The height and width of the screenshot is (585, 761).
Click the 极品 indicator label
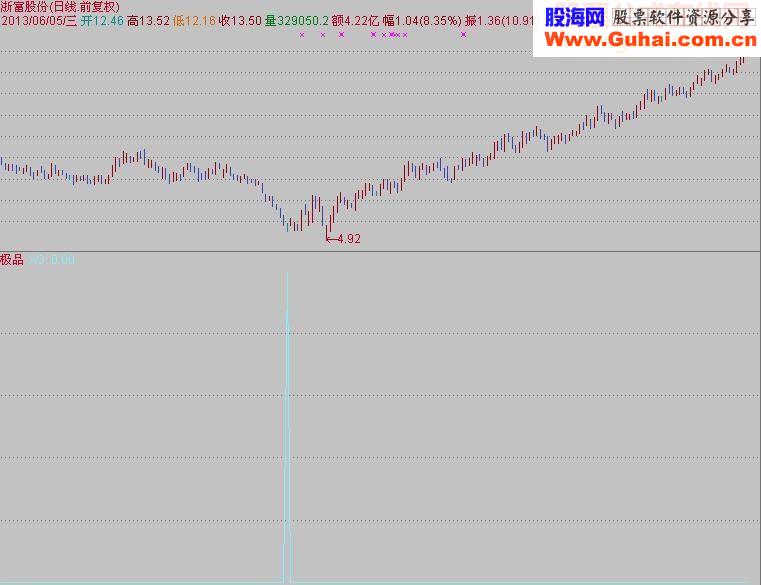(x=12, y=260)
